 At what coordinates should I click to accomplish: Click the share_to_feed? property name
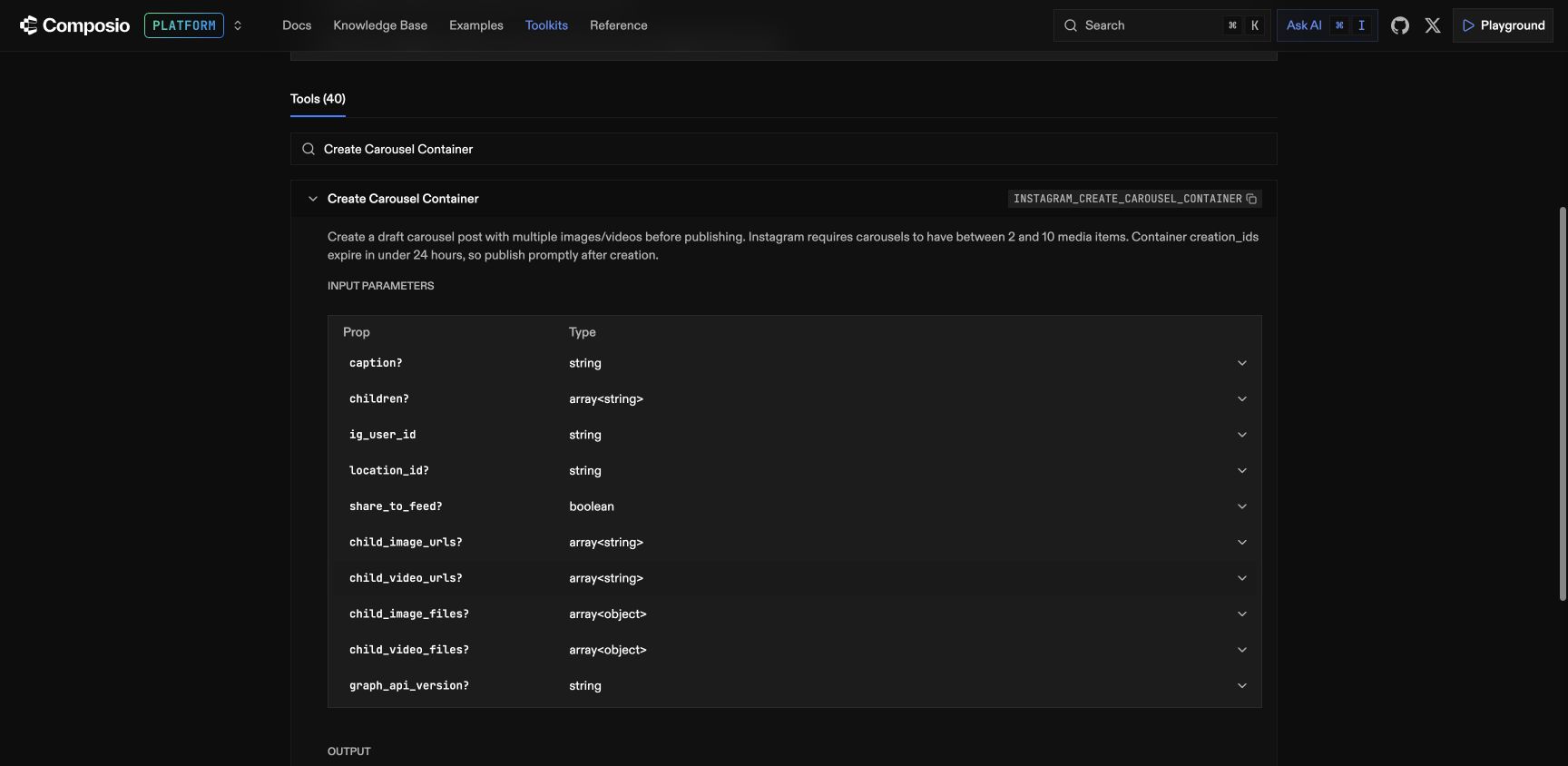click(396, 506)
